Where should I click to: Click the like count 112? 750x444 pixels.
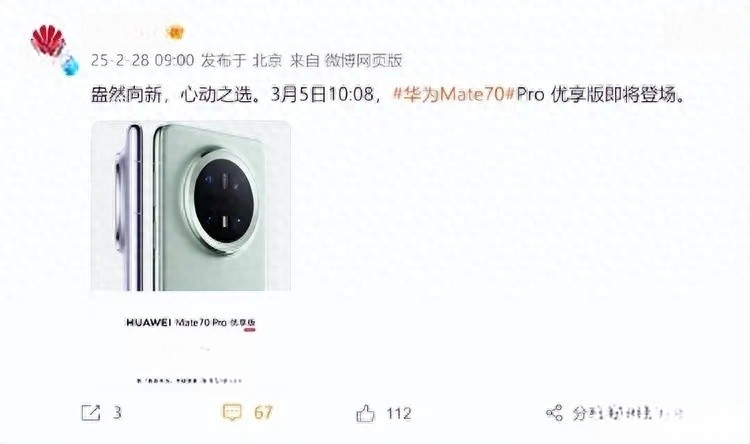[399, 413]
